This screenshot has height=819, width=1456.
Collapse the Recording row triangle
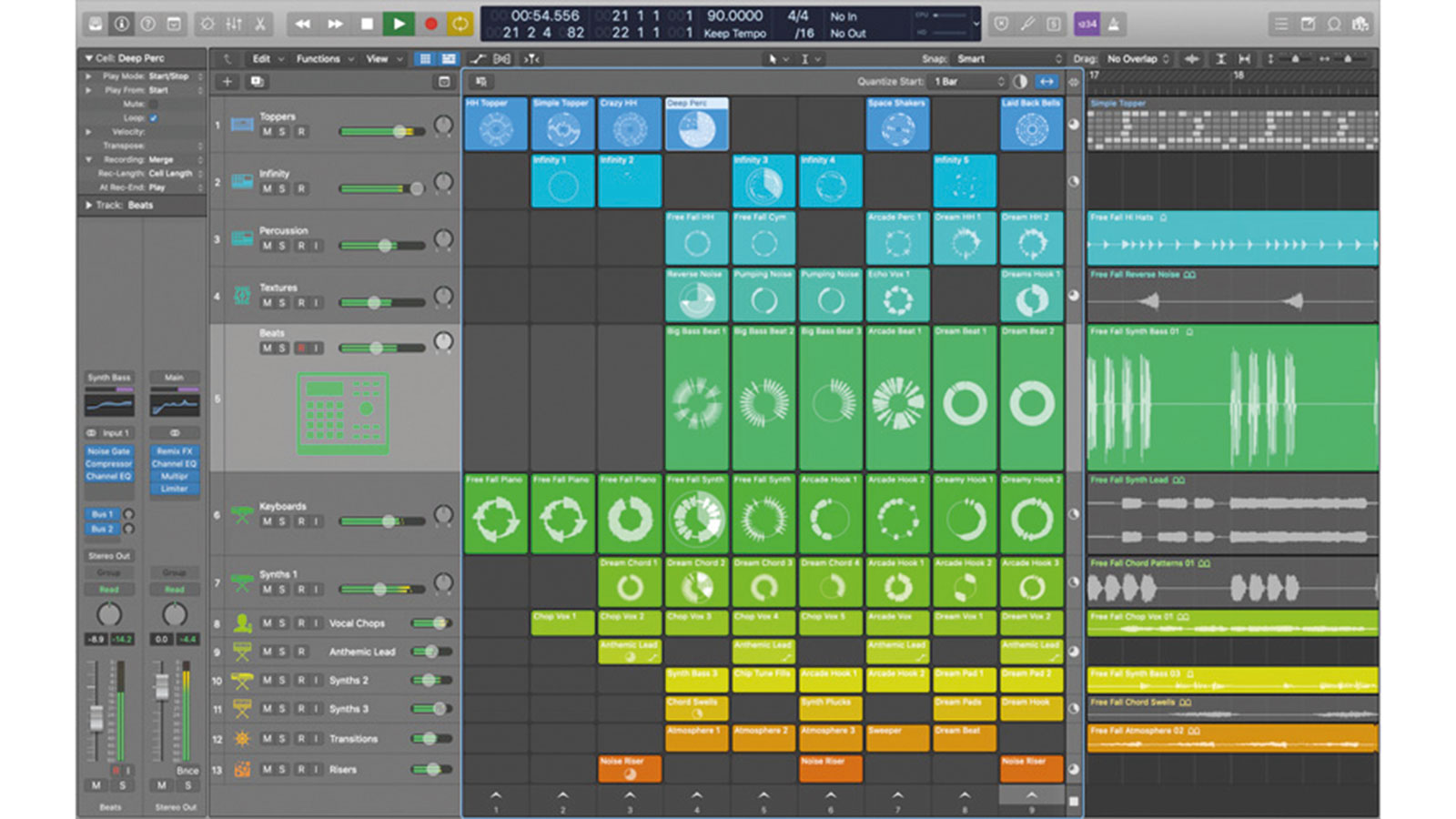[88, 159]
